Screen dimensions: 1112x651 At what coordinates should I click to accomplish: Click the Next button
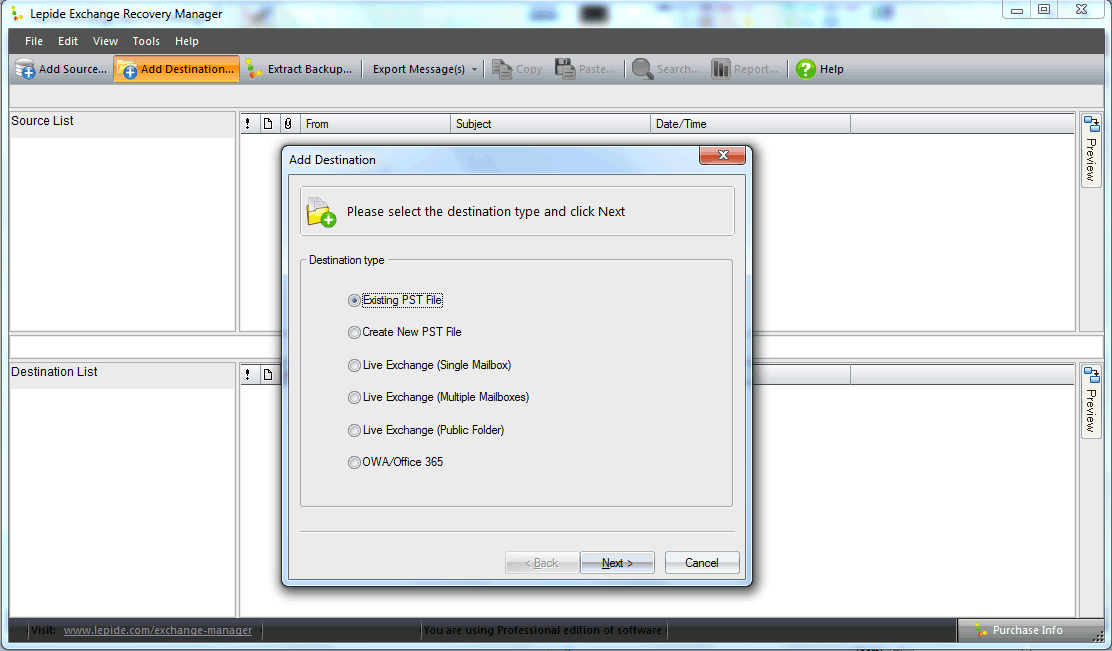617,562
